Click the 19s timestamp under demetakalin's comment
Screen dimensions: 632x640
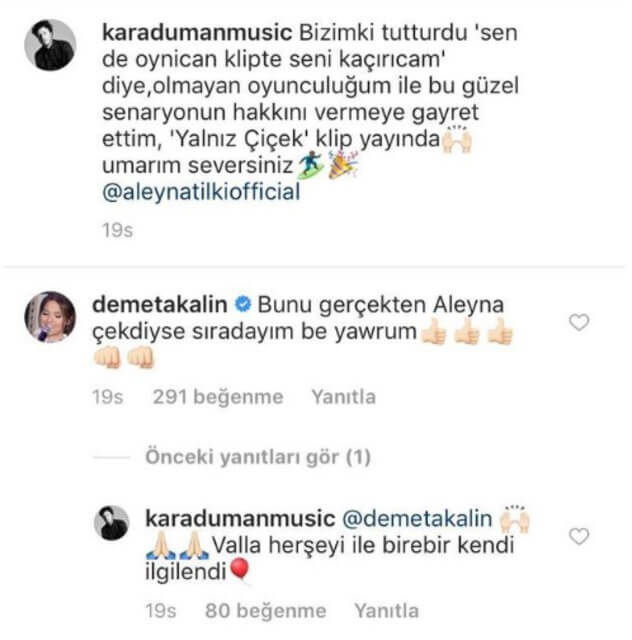tap(107, 397)
